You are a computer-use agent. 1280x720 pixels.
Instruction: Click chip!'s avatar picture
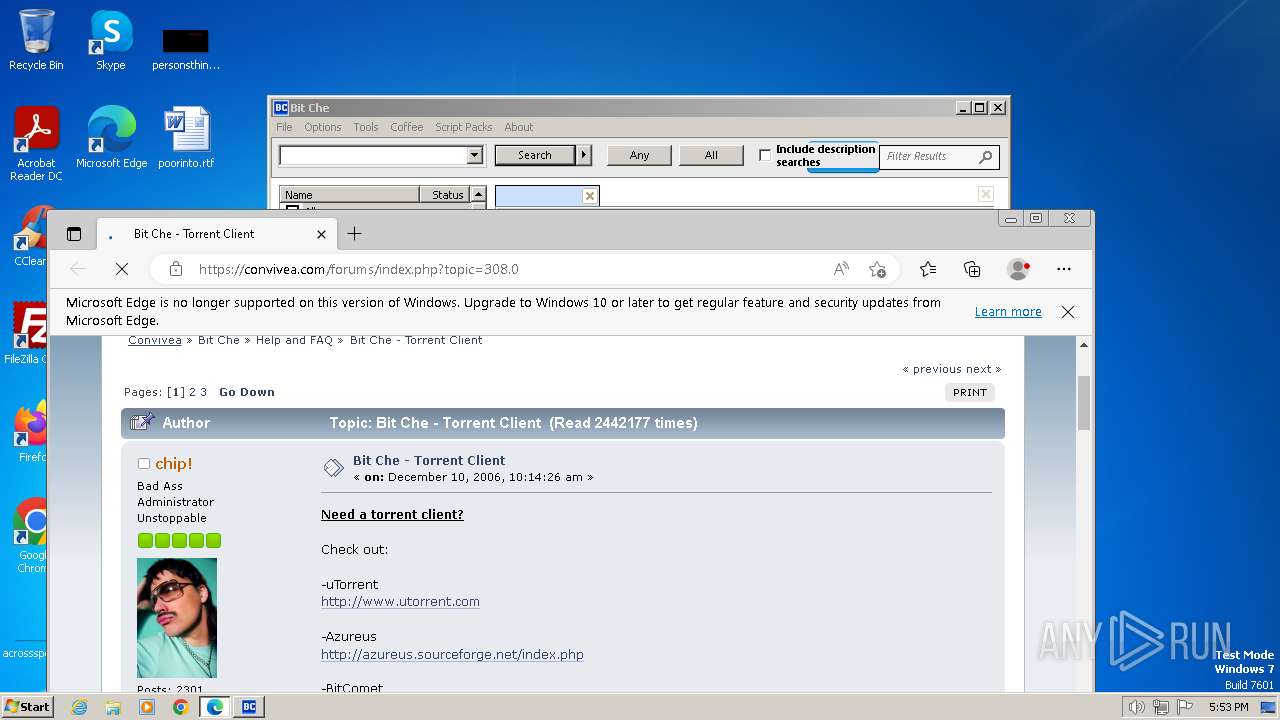point(177,618)
